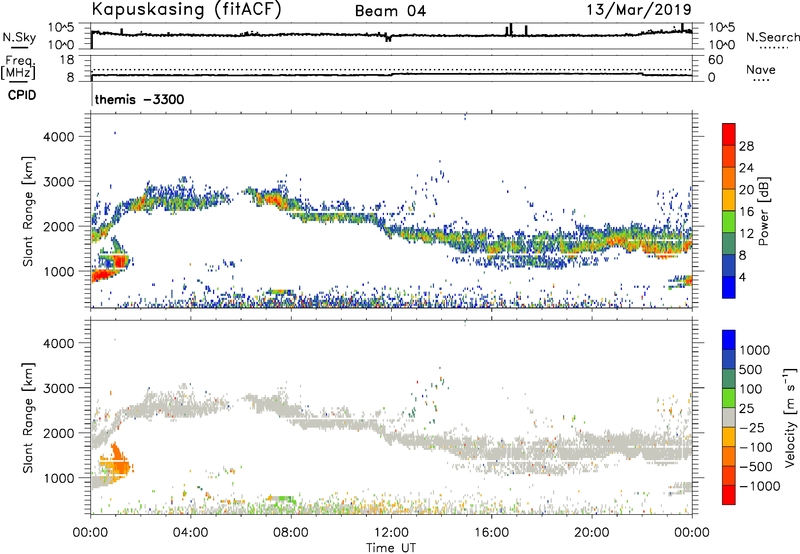This screenshot has height=554, width=800.
Task: Click the noise spike near 16:45 in the N.Sky trace
Action: pyautogui.click(x=510, y=30)
